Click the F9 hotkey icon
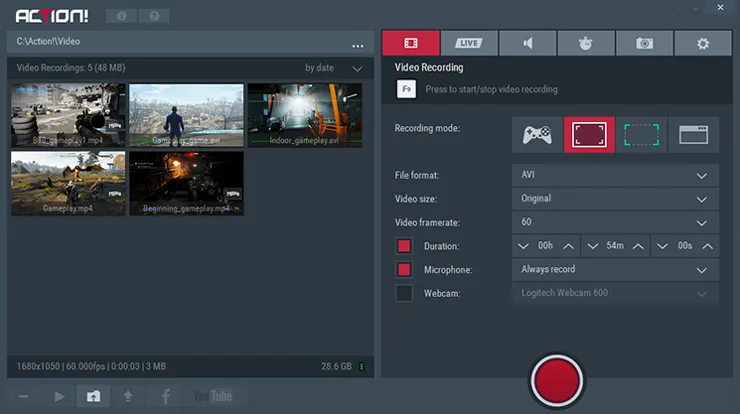 coord(407,89)
